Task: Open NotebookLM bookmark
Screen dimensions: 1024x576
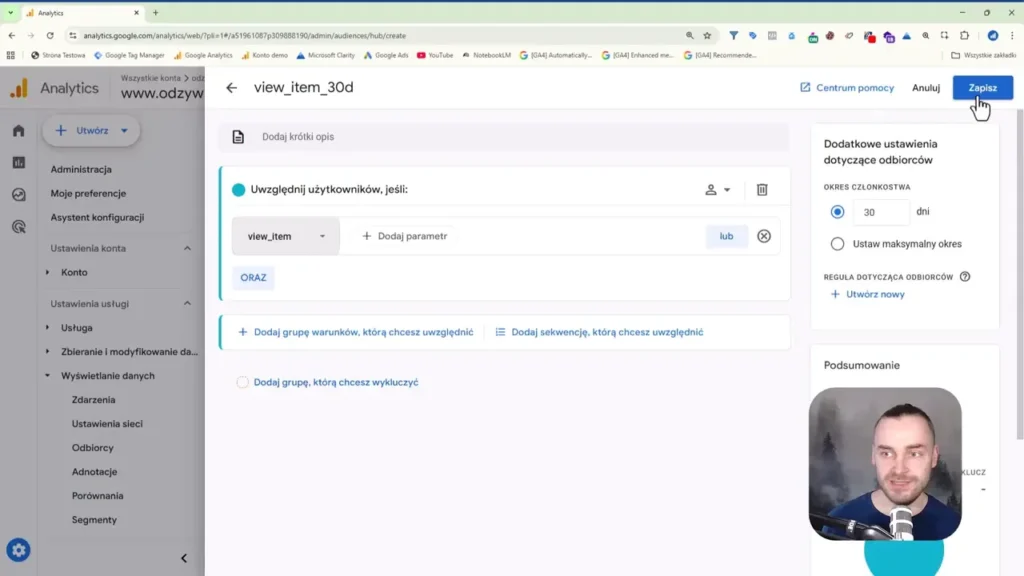Action: point(487,56)
